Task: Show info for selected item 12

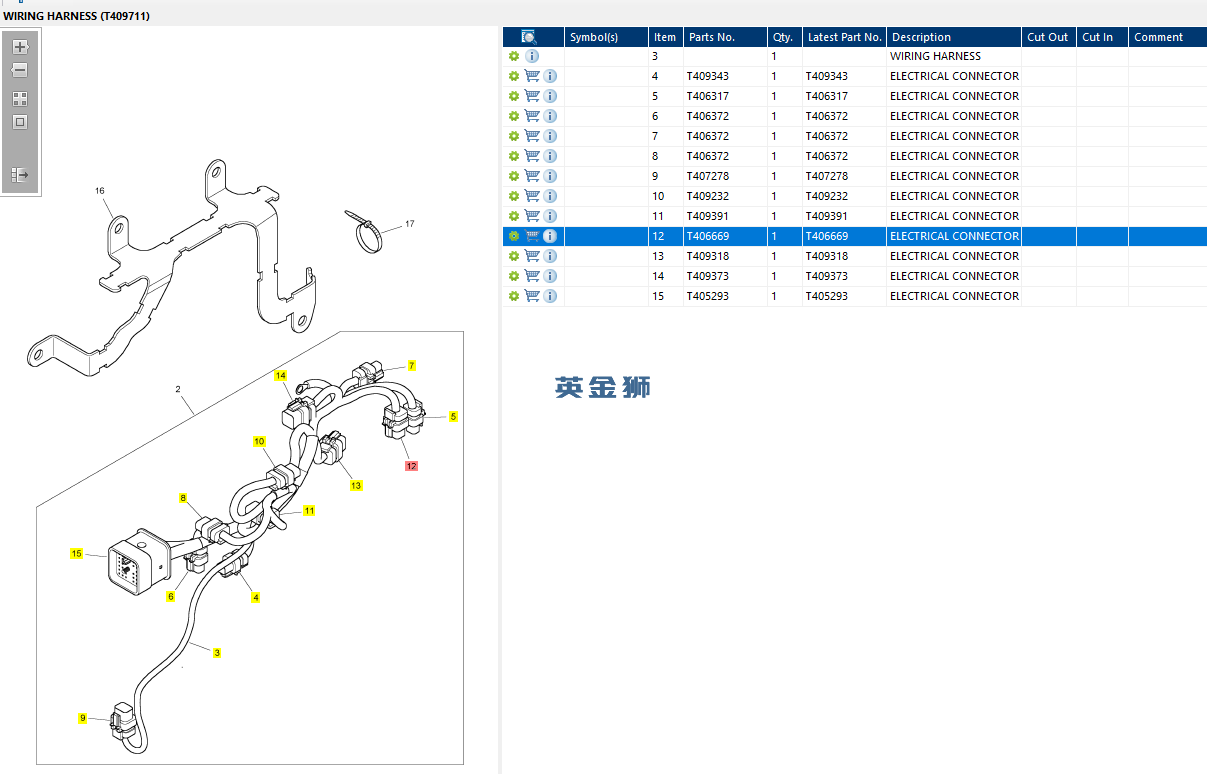Action: 550,236
